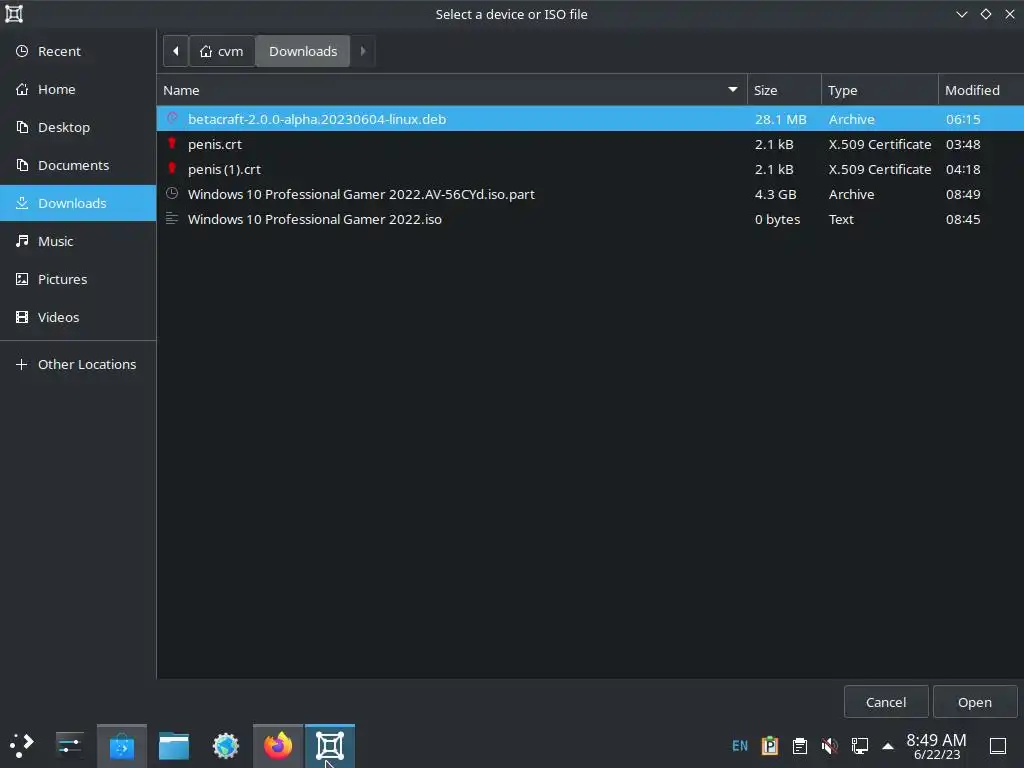Image resolution: width=1024 pixels, height=768 pixels.
Task: Click the Name column sort arrow
Action: pyautogui.click(x=733, y=89)
